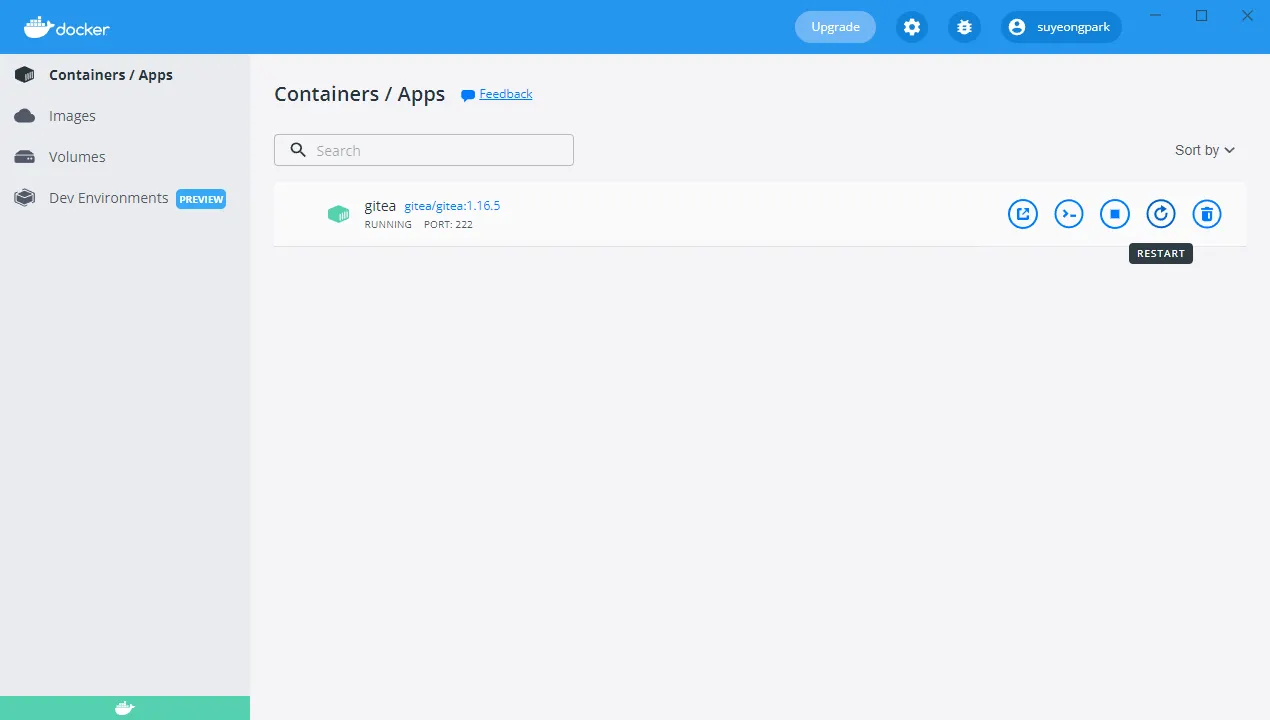The width and height of the screenshot is (1270, 720).
Task: Restart the gitea container
Action: click(x=1161, y=214)
